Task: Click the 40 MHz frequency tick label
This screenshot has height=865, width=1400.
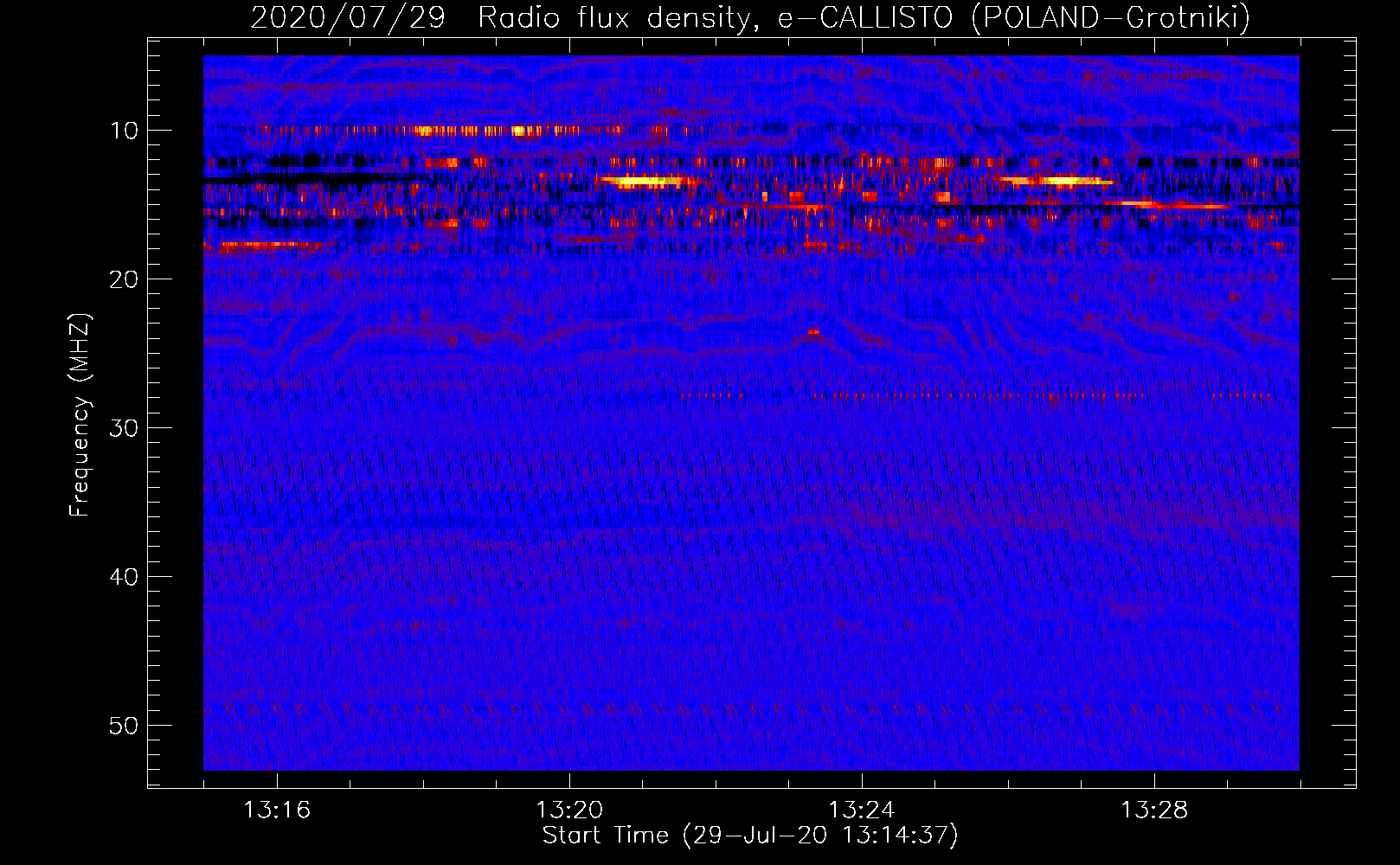Action: (125, 577)
